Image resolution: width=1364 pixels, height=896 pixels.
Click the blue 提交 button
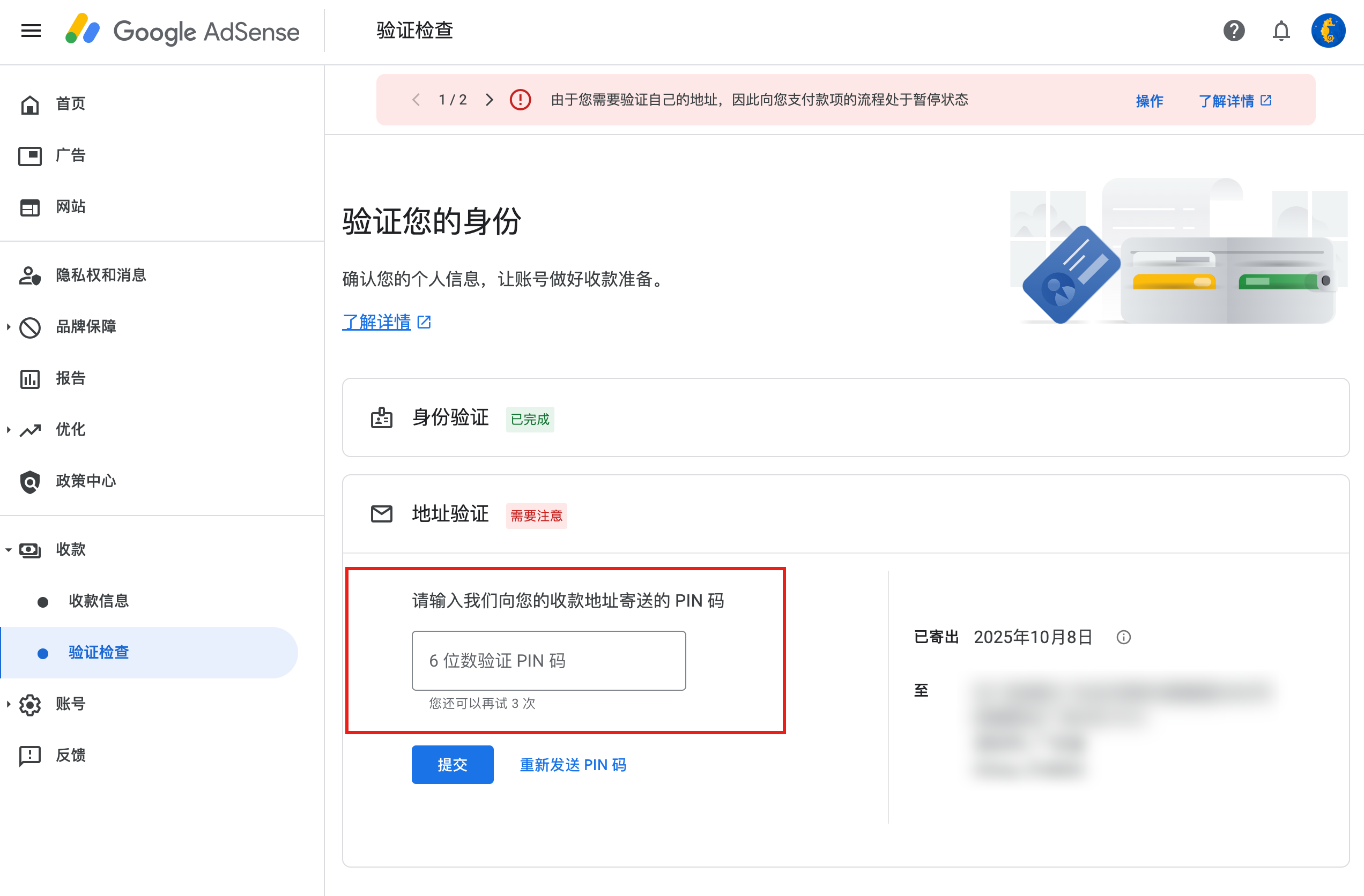click(x=452, y=764)
